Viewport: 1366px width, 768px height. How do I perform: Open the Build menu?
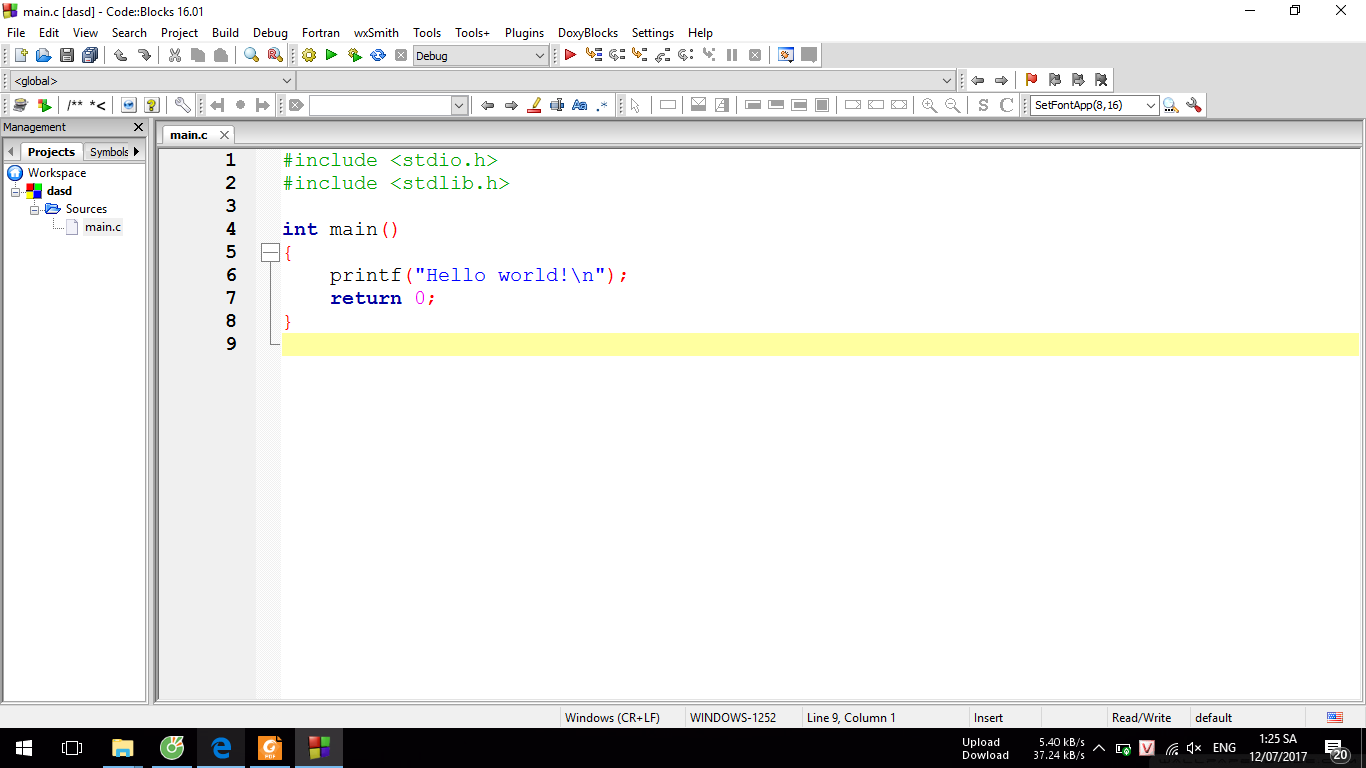pyautogui.click(x=225, y=32)
